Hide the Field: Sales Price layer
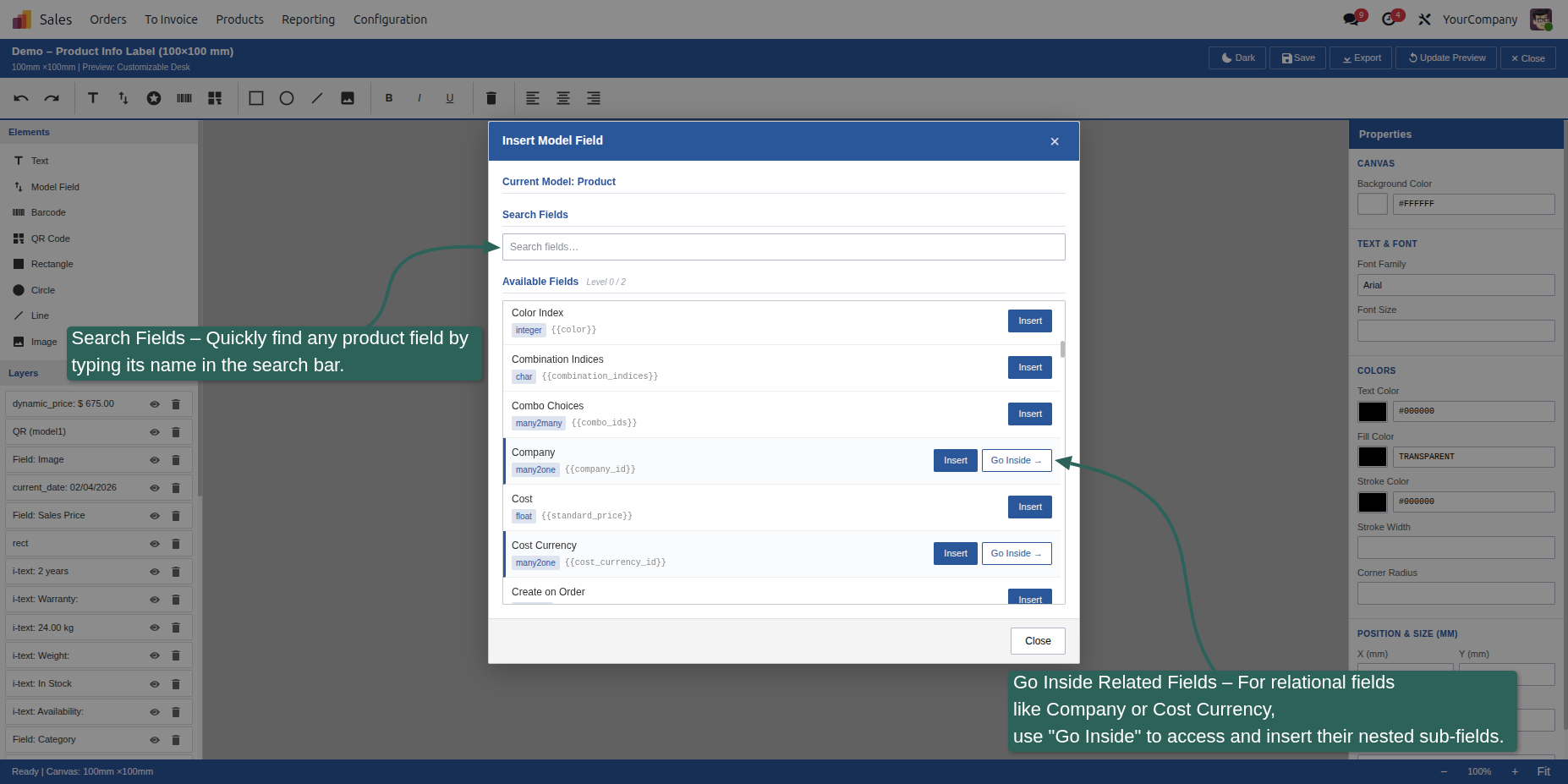Viewport: 1568px width, 784px height. click(155, 516)
